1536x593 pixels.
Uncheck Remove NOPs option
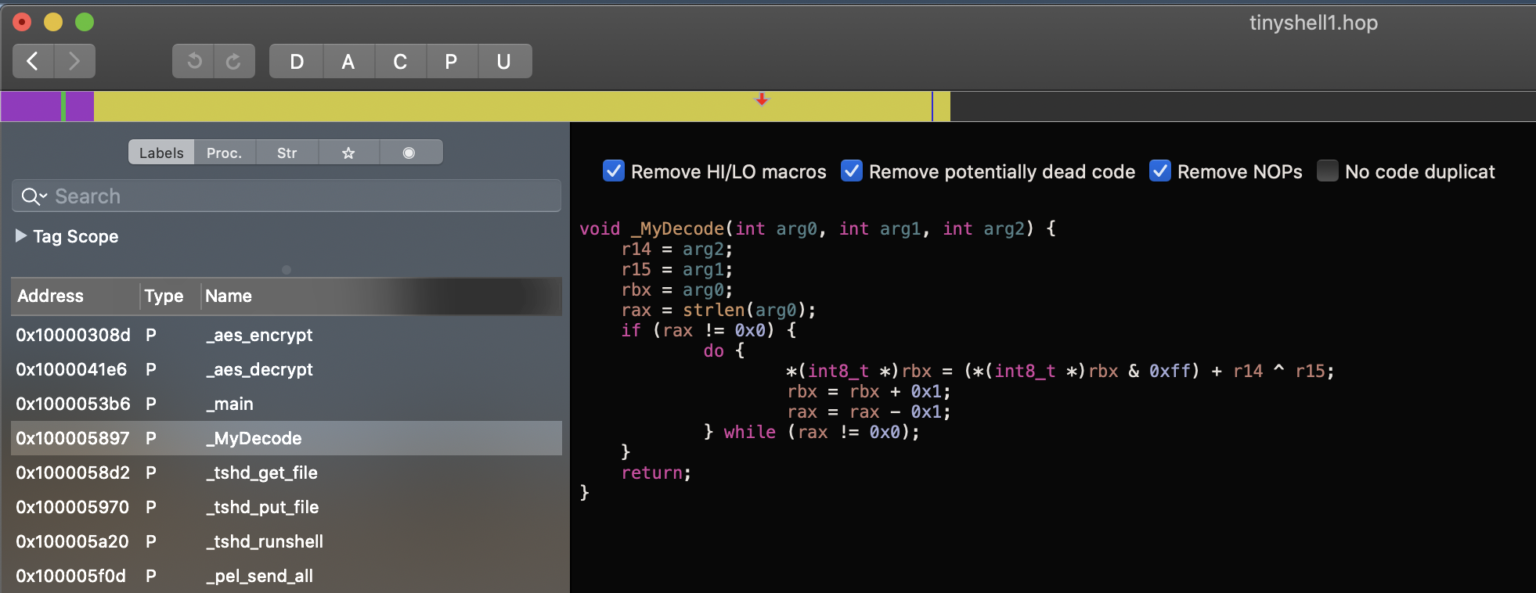click(1160, 171)
